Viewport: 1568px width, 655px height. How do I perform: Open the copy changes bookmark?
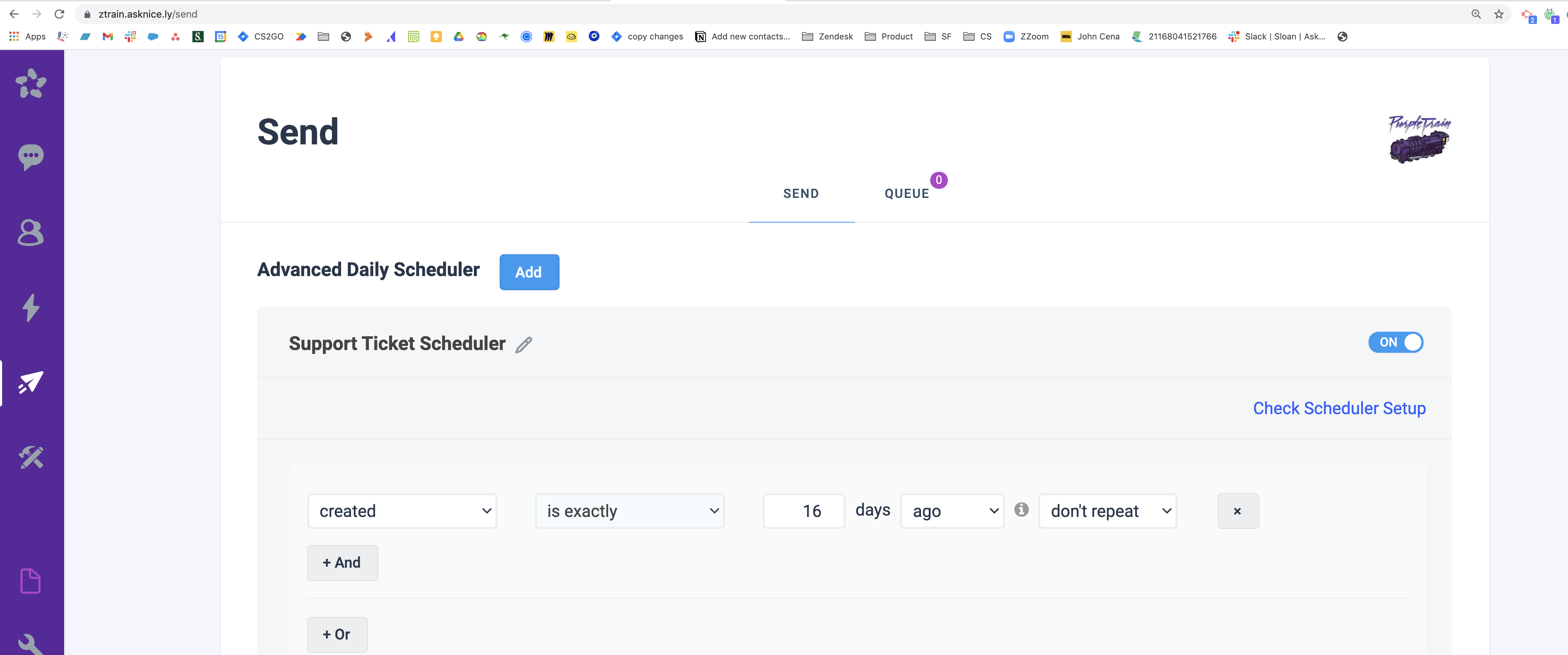tap(647, 37)
